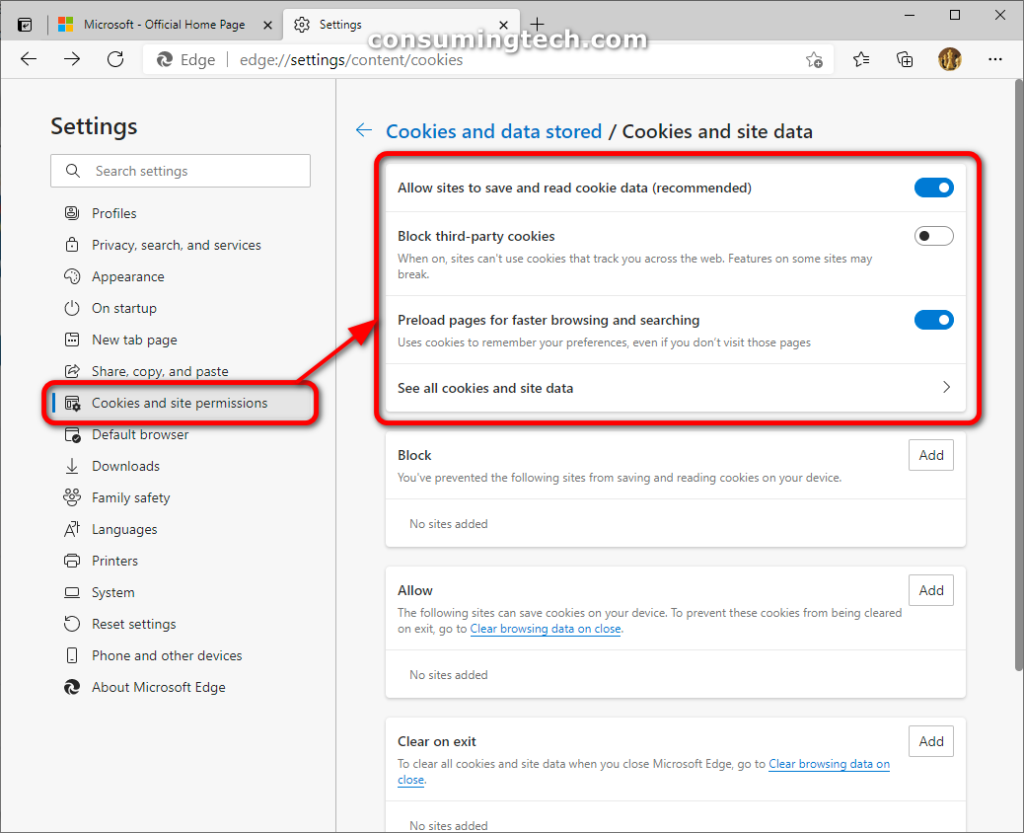The width and height of the screenshot is (1024, 833).
Task: Open the Settings and more ellipsis menu
Action: pyautogui.click(x=995, y=59)
